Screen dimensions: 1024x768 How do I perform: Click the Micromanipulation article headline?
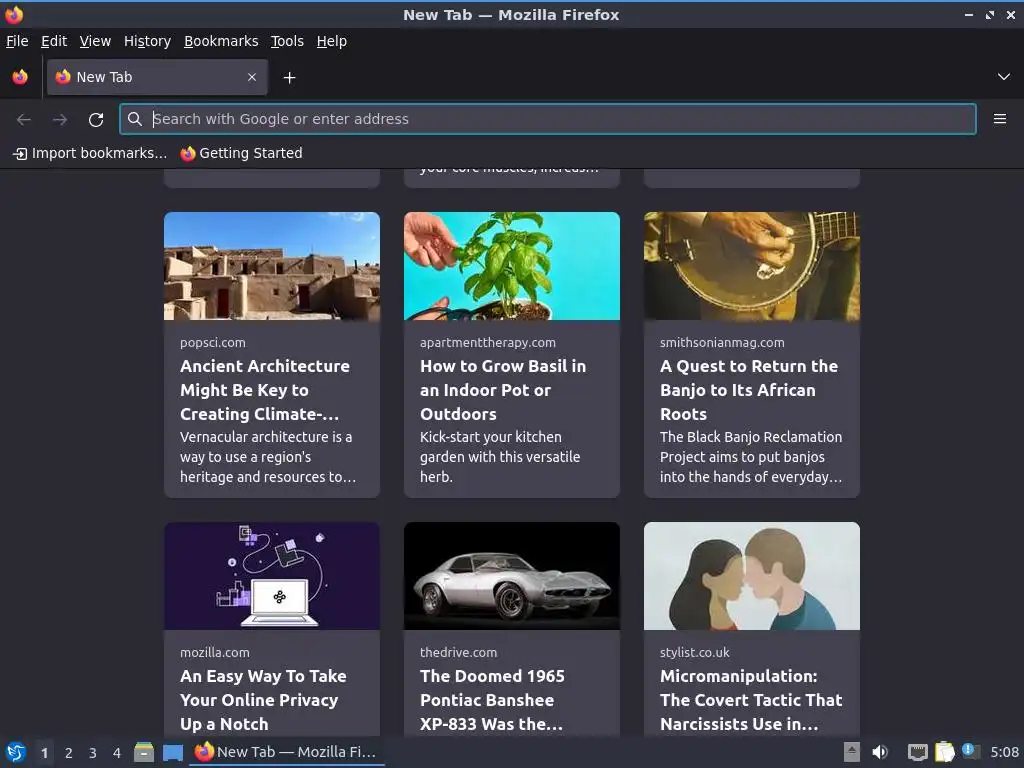[751, 700]
